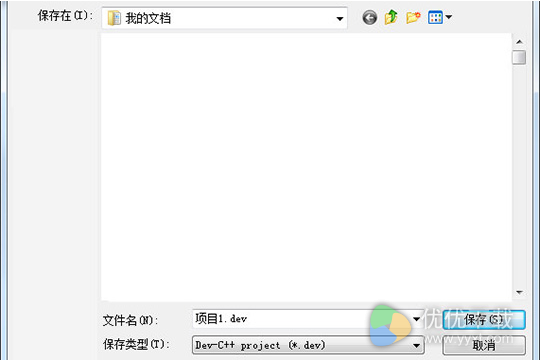Click the 取消 cancel button
Viewport: 540px width, 360px height.
pyautogui.click(x=484, y=345)
